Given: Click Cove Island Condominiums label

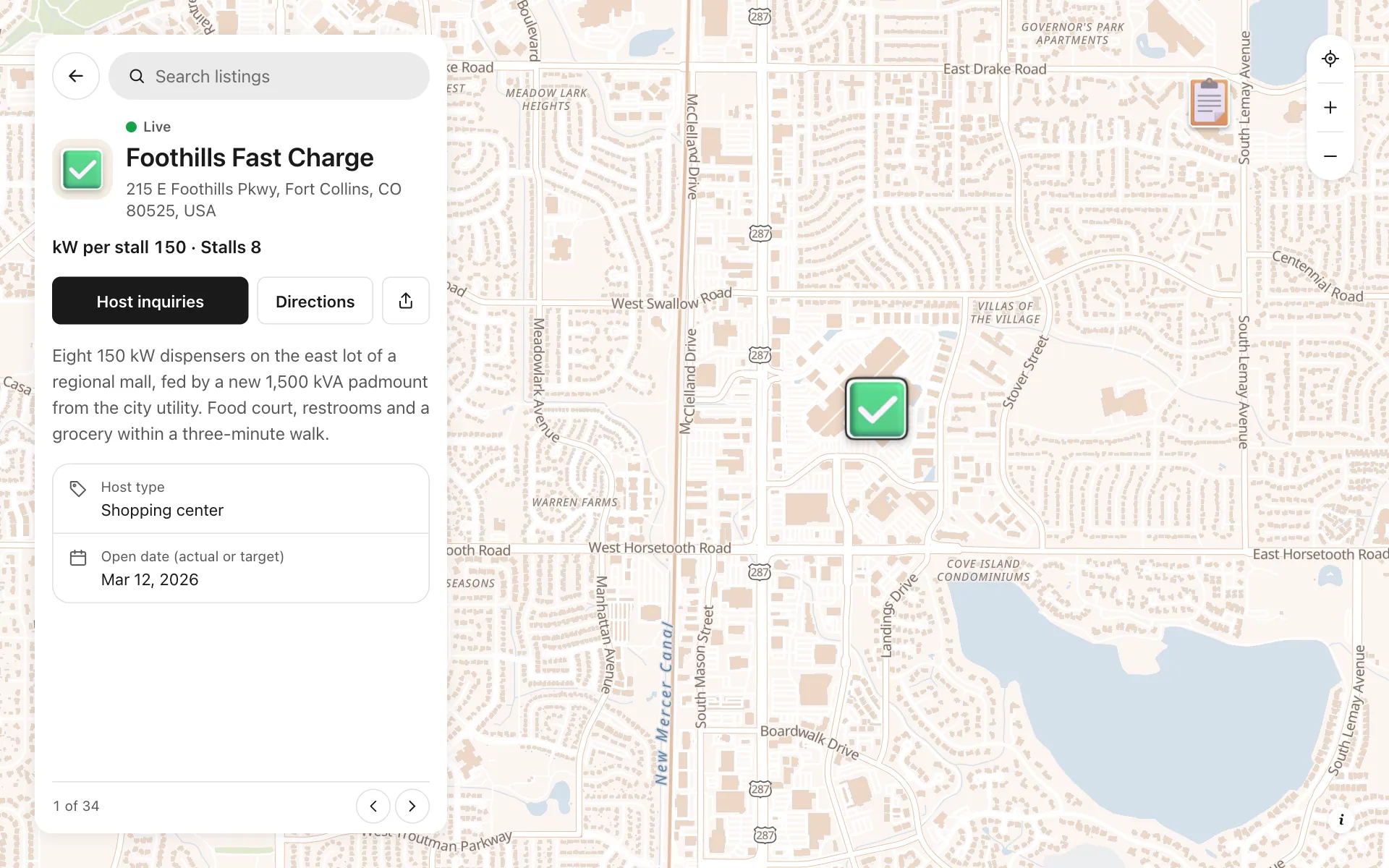Looking at the screenshot, I should 983,570.
